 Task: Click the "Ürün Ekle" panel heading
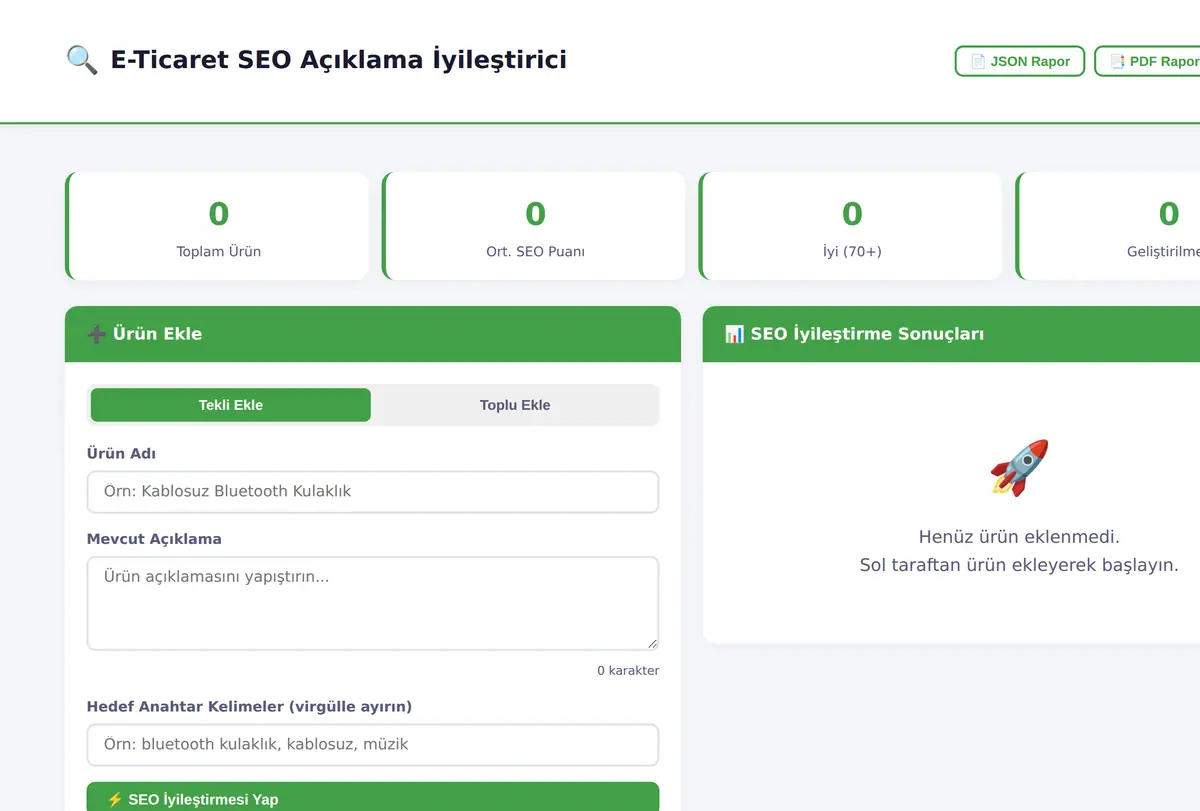click(158, 334)
